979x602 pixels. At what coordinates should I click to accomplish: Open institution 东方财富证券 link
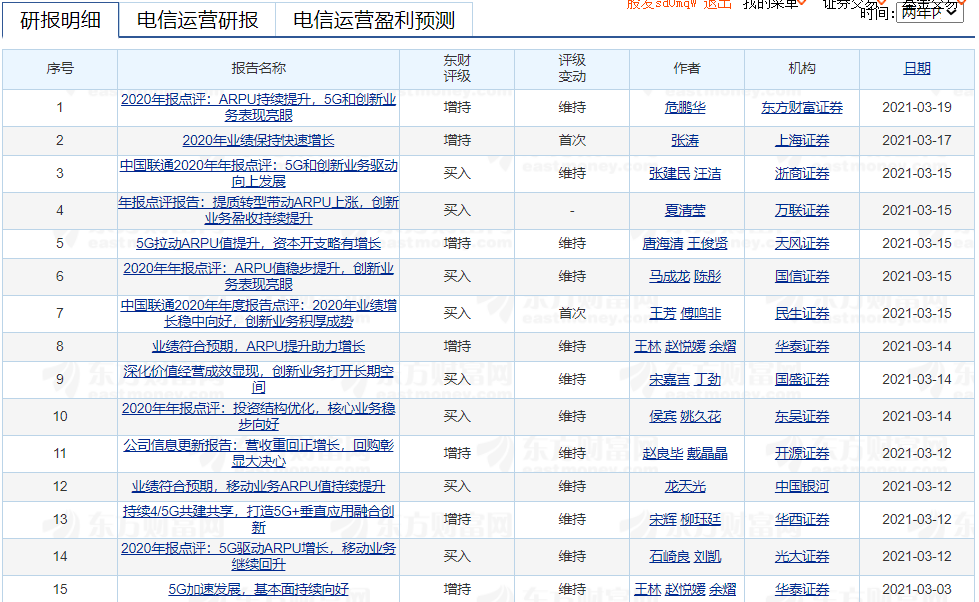coord(802,107)
